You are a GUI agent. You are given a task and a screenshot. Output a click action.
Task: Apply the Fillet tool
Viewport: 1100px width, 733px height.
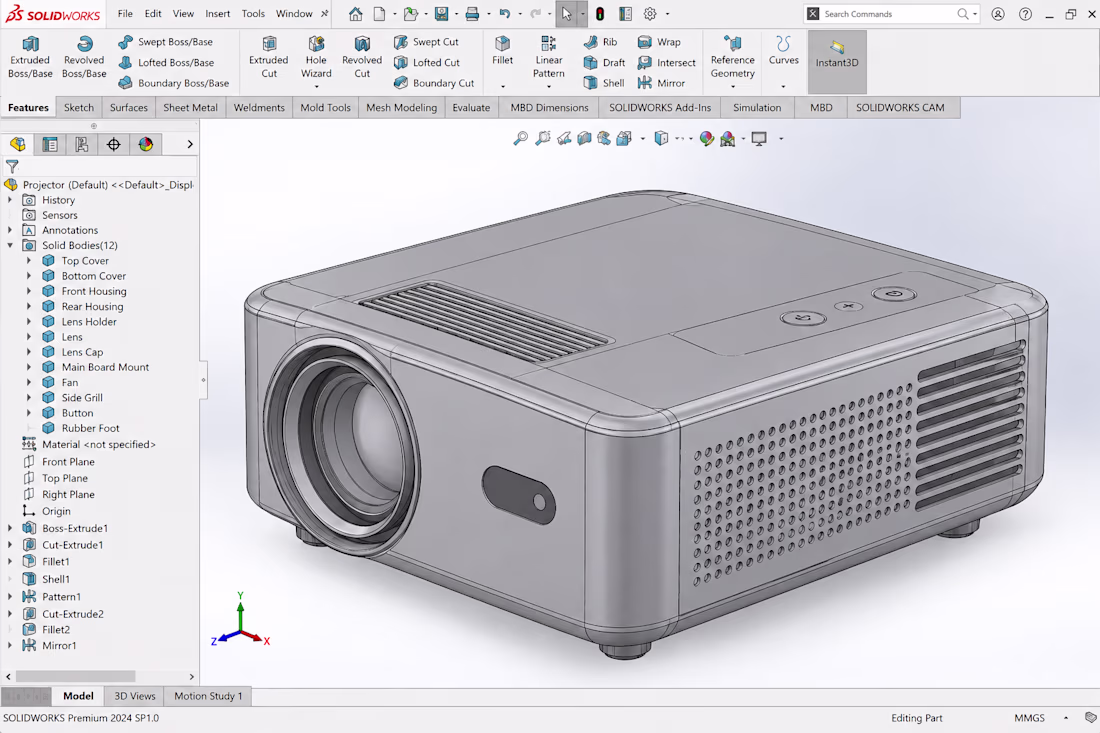(502, 51)
